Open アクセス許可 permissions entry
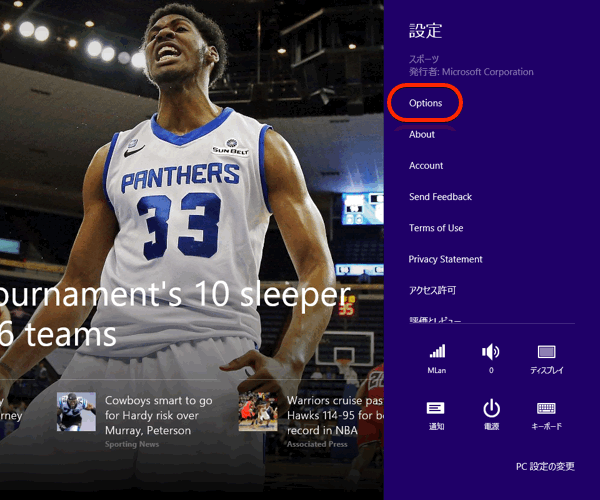 pyautogui.click(x=433, y=290)
